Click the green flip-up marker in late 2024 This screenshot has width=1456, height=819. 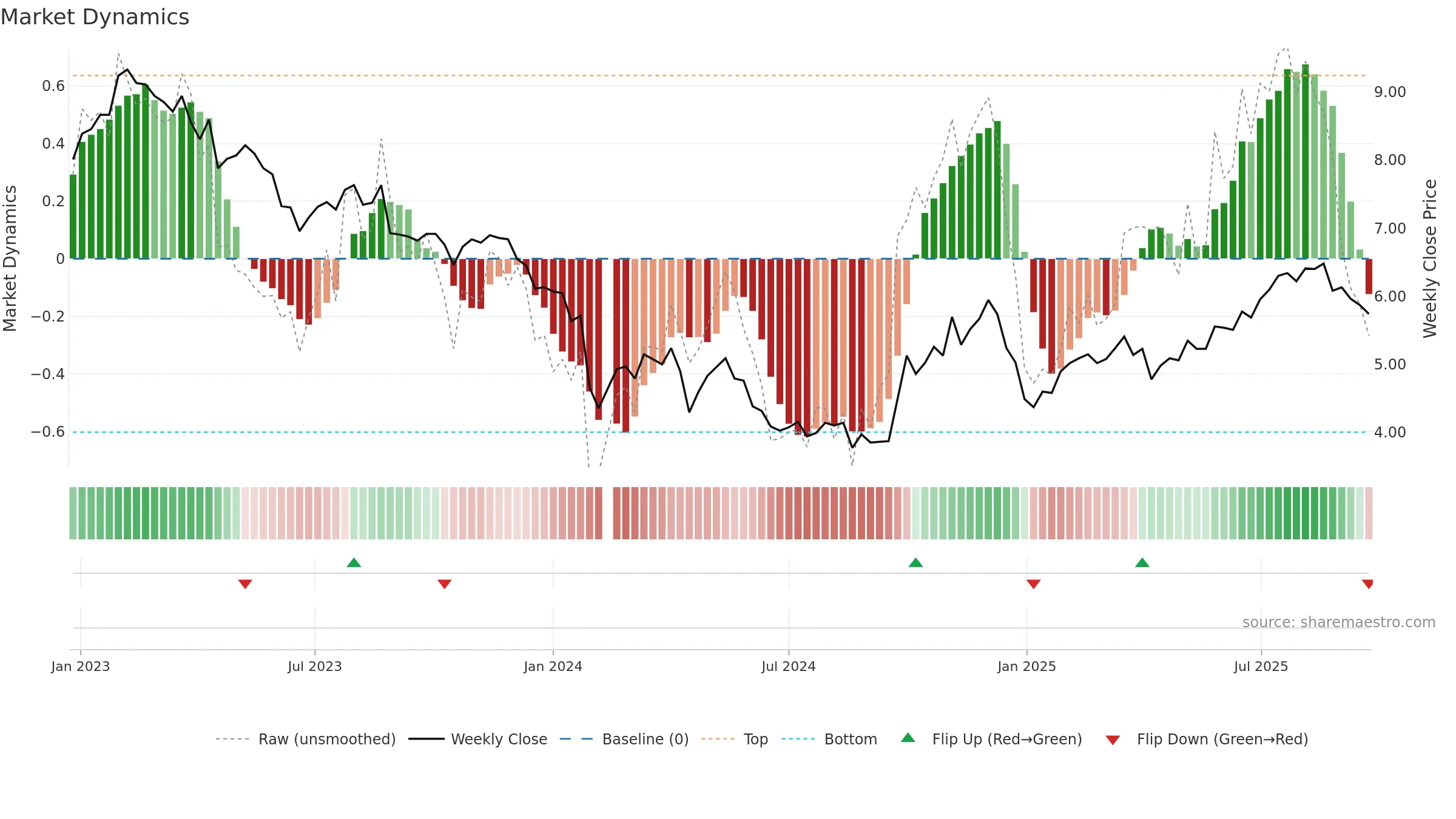tap(916, 562)
